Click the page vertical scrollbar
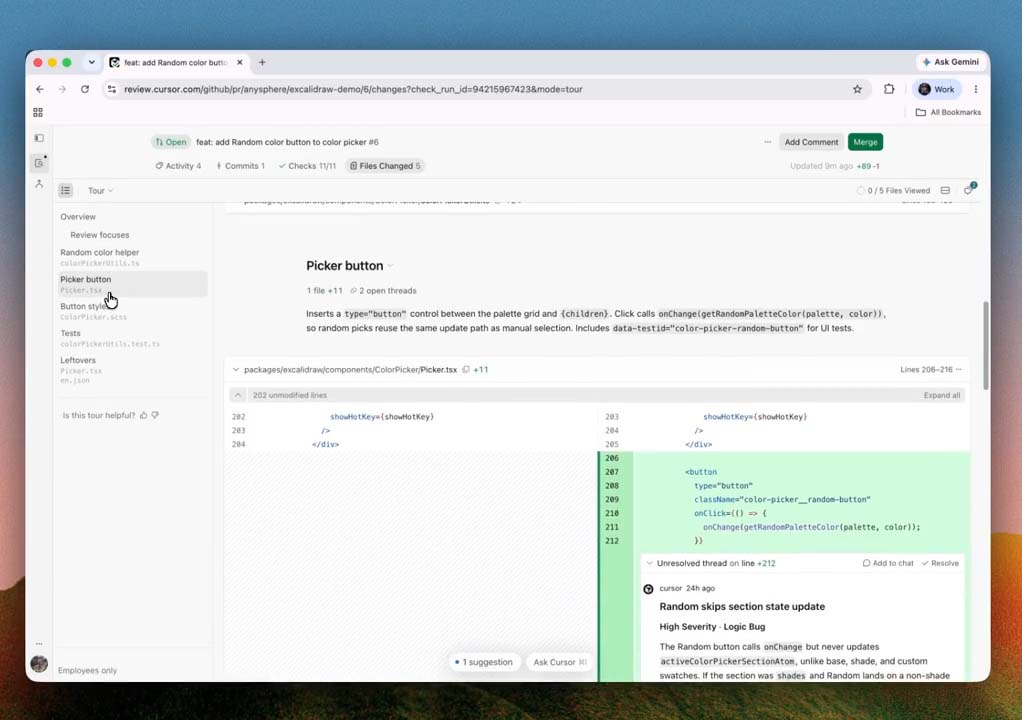The image size is (1022, 720). tap(986, 345)
